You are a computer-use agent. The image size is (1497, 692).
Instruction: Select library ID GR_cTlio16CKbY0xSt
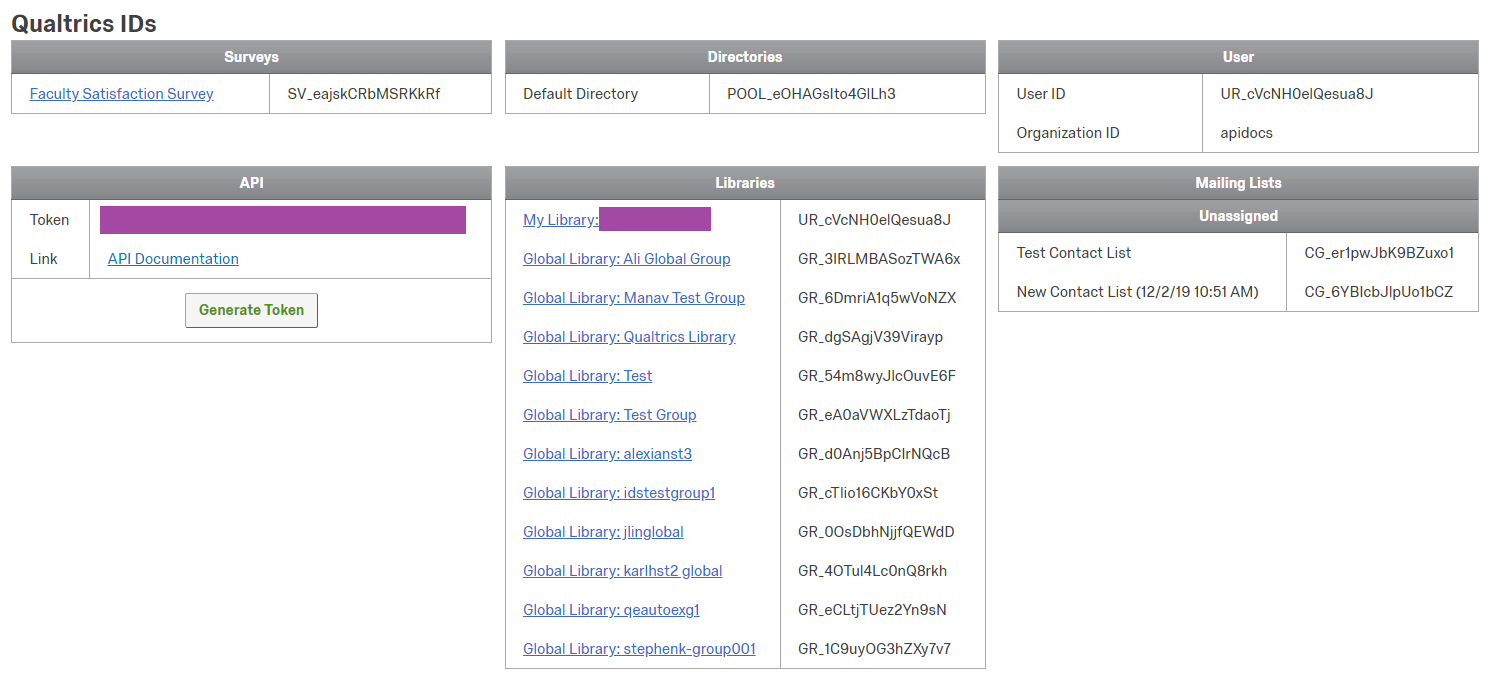click(868, 493)
